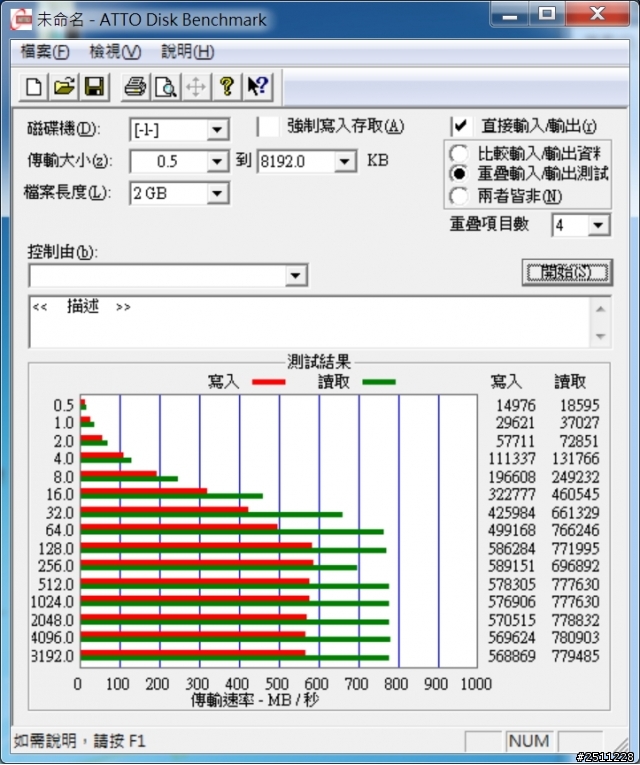The height and width of the screenshot is (765, 640).
Task: Open the 說明(H) menu
Action: point(188,52)
